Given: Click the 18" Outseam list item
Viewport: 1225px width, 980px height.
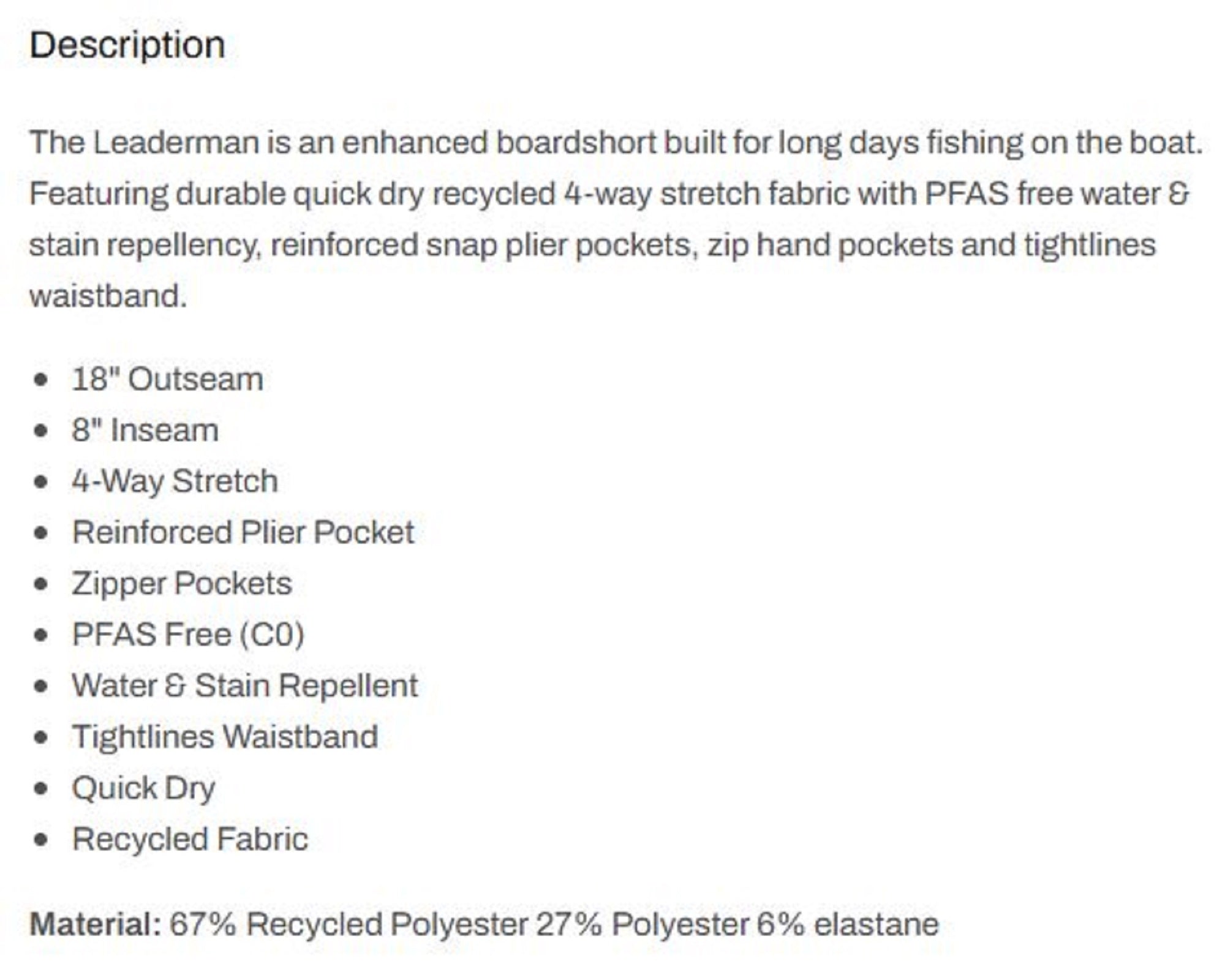Looking at the screenshot, I should 167,379.
